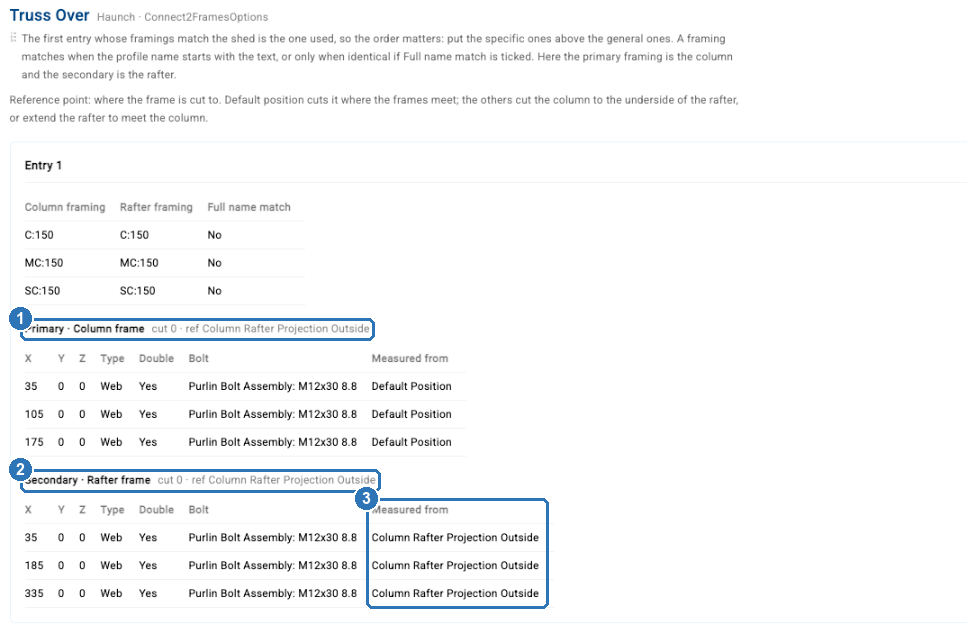Select the Purlin Bolt Assembly cell in X 105 row

tap(273, 414)
